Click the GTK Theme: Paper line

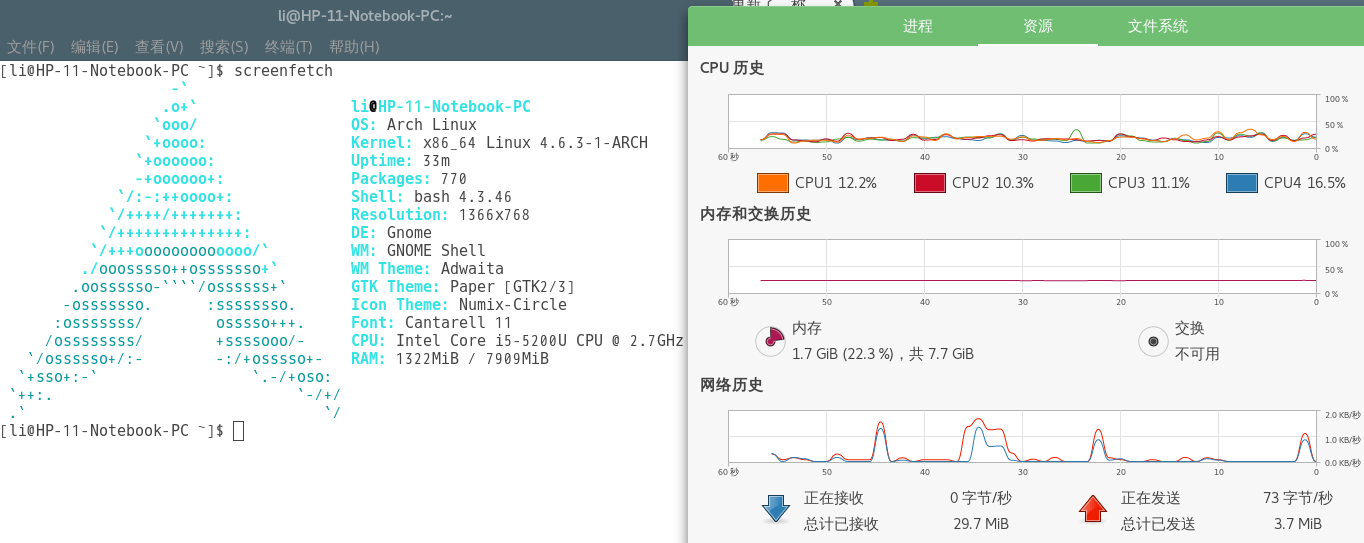pos(463,287)
